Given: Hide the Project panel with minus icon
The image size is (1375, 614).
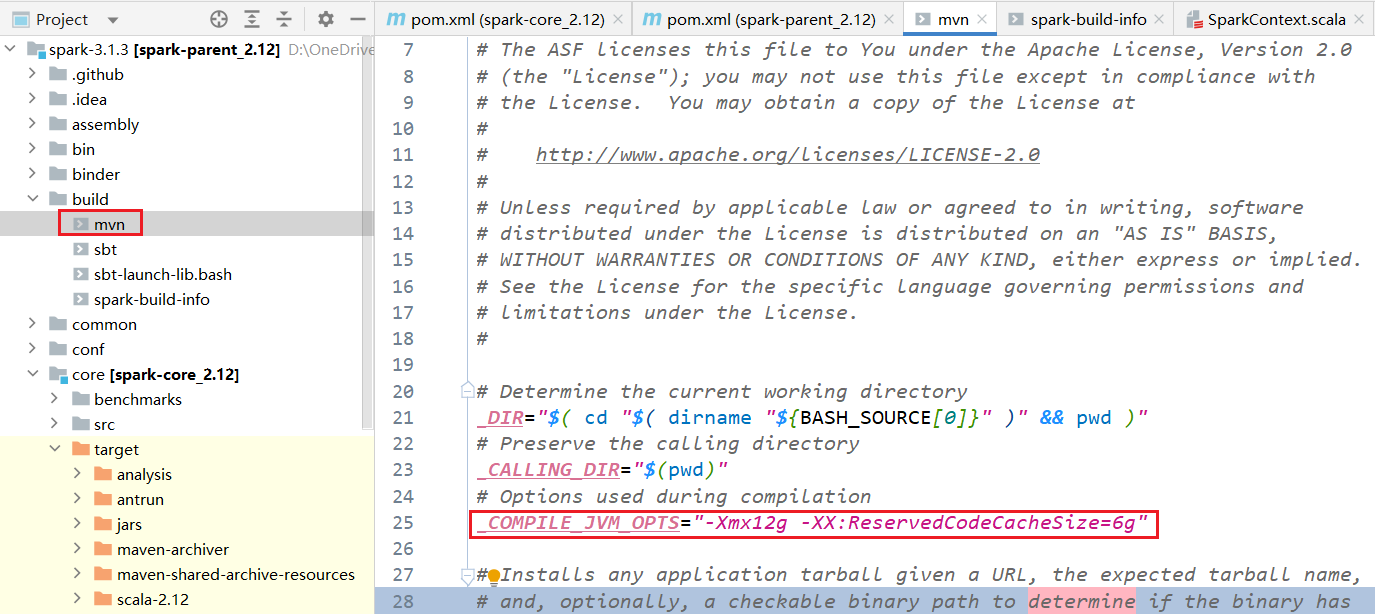Looking at the screenshot, I should (358, 19).
